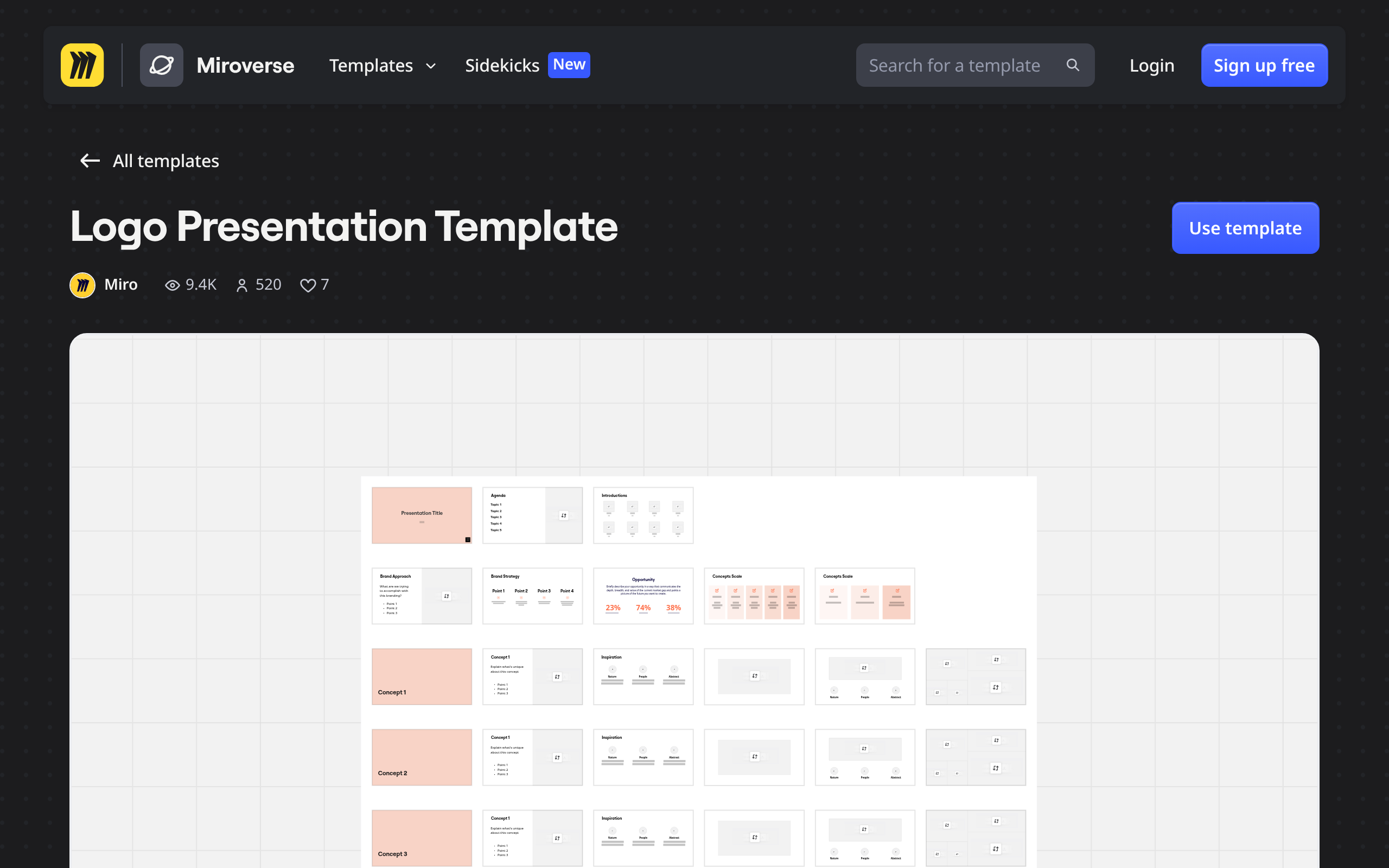Click the 74% statistic on Opportunity slide
Screen dimensions: 1389x868
(x=643, y=608)
